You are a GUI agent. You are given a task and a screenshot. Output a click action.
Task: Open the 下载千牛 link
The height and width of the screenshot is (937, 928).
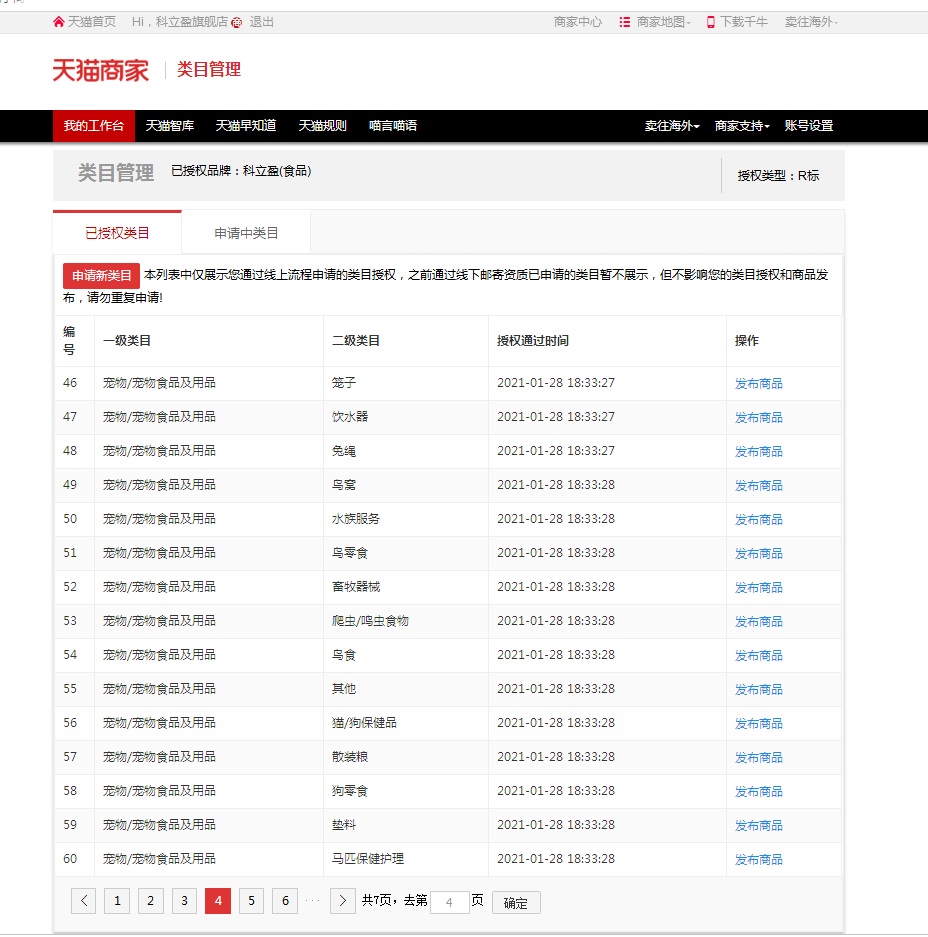744,22
